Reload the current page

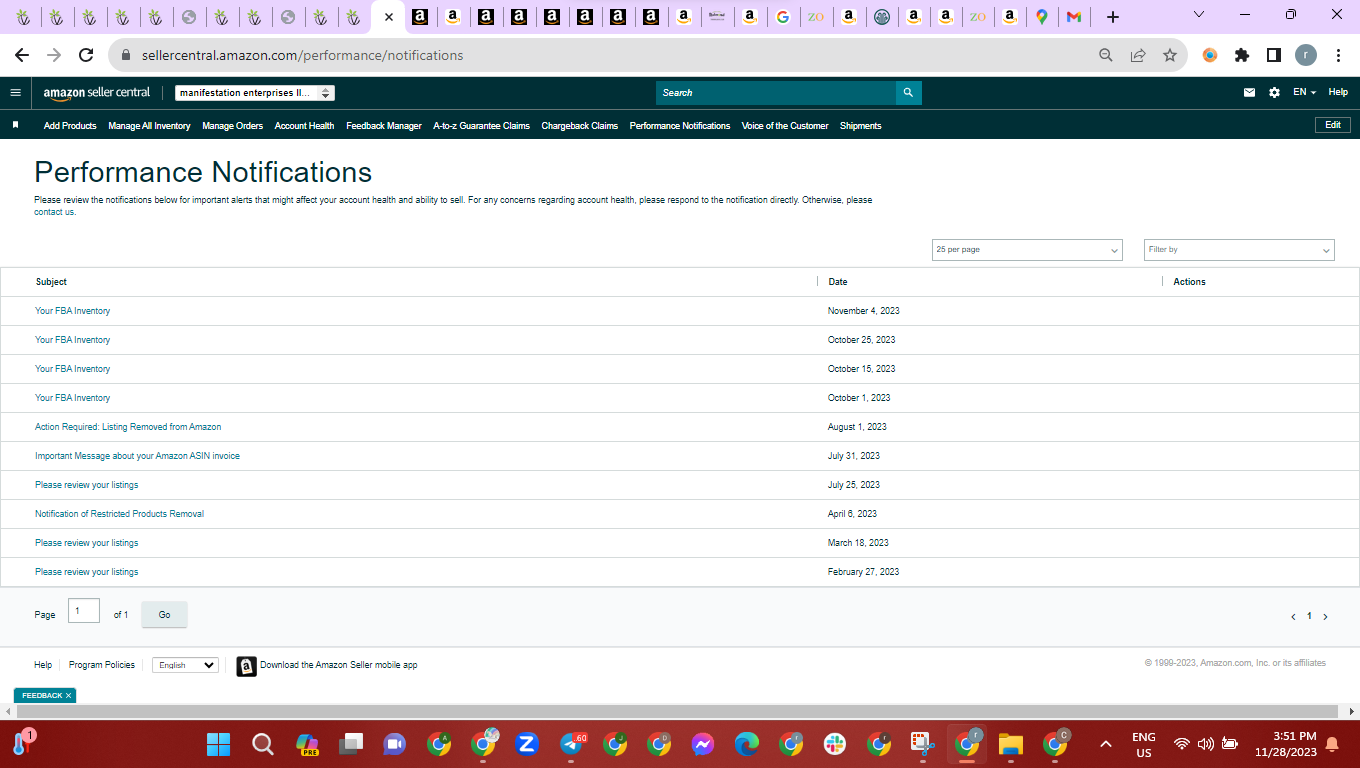tap(86, 55)
